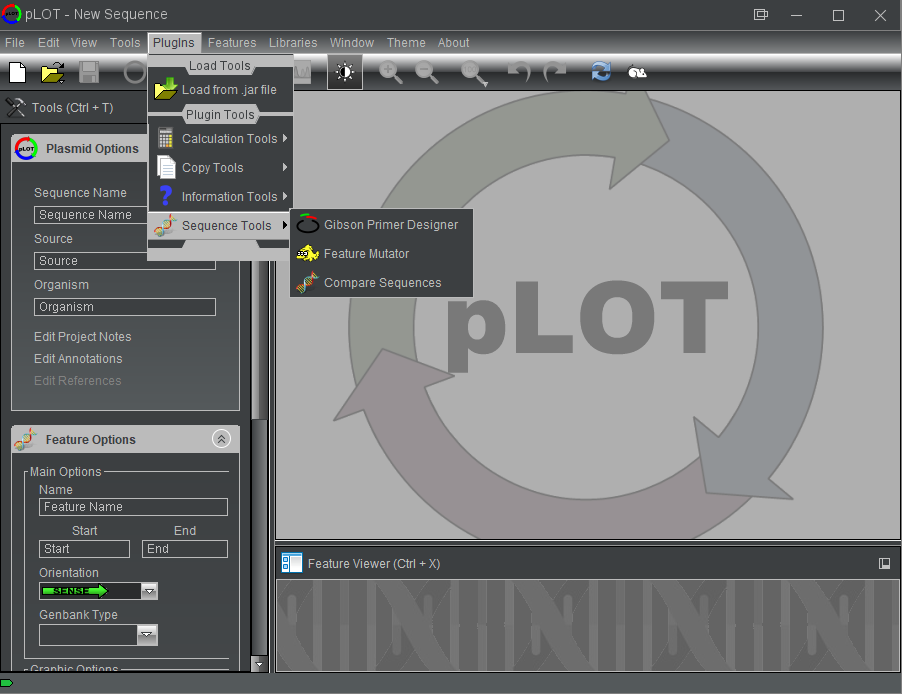Viewport: 902px width, 694px height.
Task: Click the zoom in magnifier icon
Action: tap(390, 72)
